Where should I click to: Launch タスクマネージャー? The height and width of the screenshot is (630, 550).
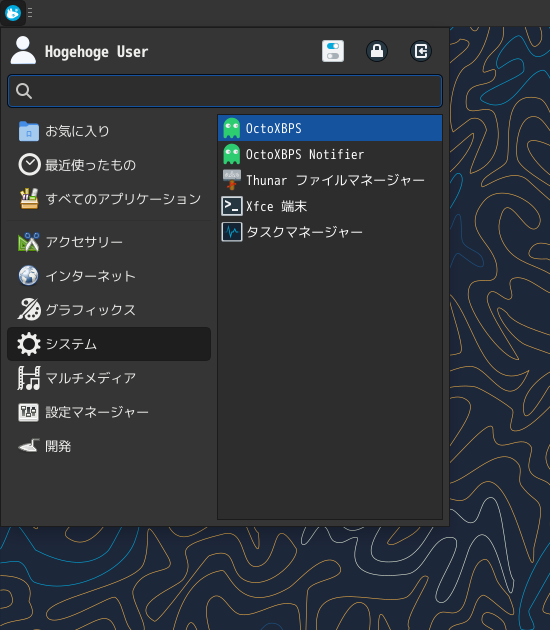point(330,232)
